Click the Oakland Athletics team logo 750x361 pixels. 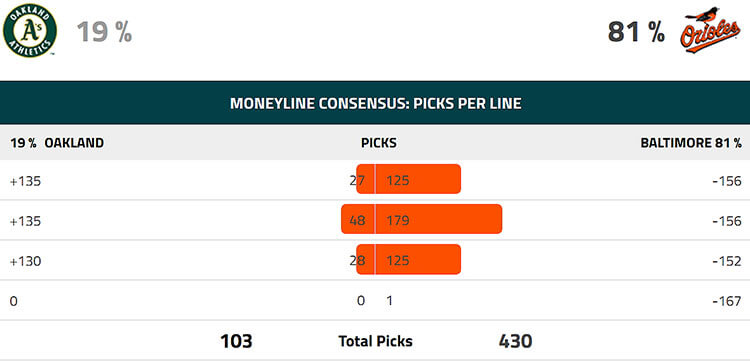click(x=30, y=30)
